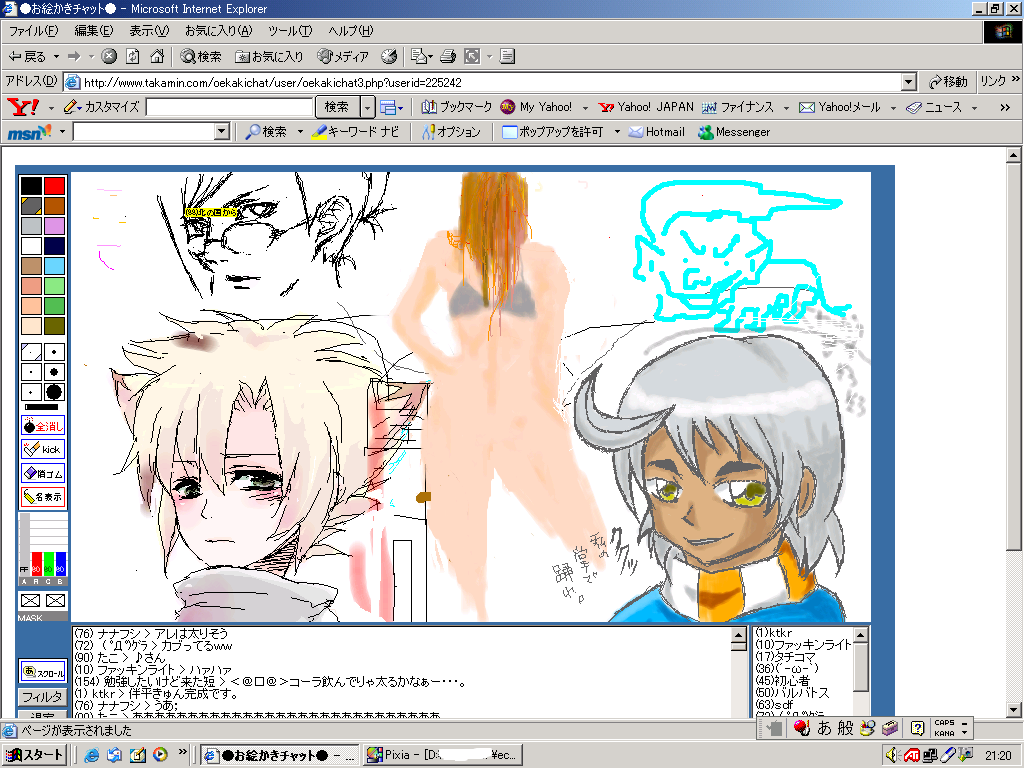Open the History icon in IE toolbar
The height and width of the screenshot is (768, 1024).
click(x=389, y=56)
